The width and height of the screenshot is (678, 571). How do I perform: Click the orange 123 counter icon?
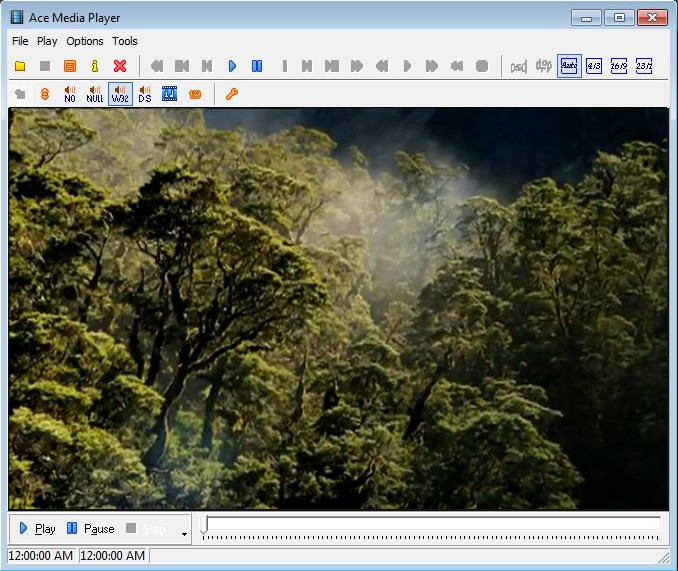[195, 94]
